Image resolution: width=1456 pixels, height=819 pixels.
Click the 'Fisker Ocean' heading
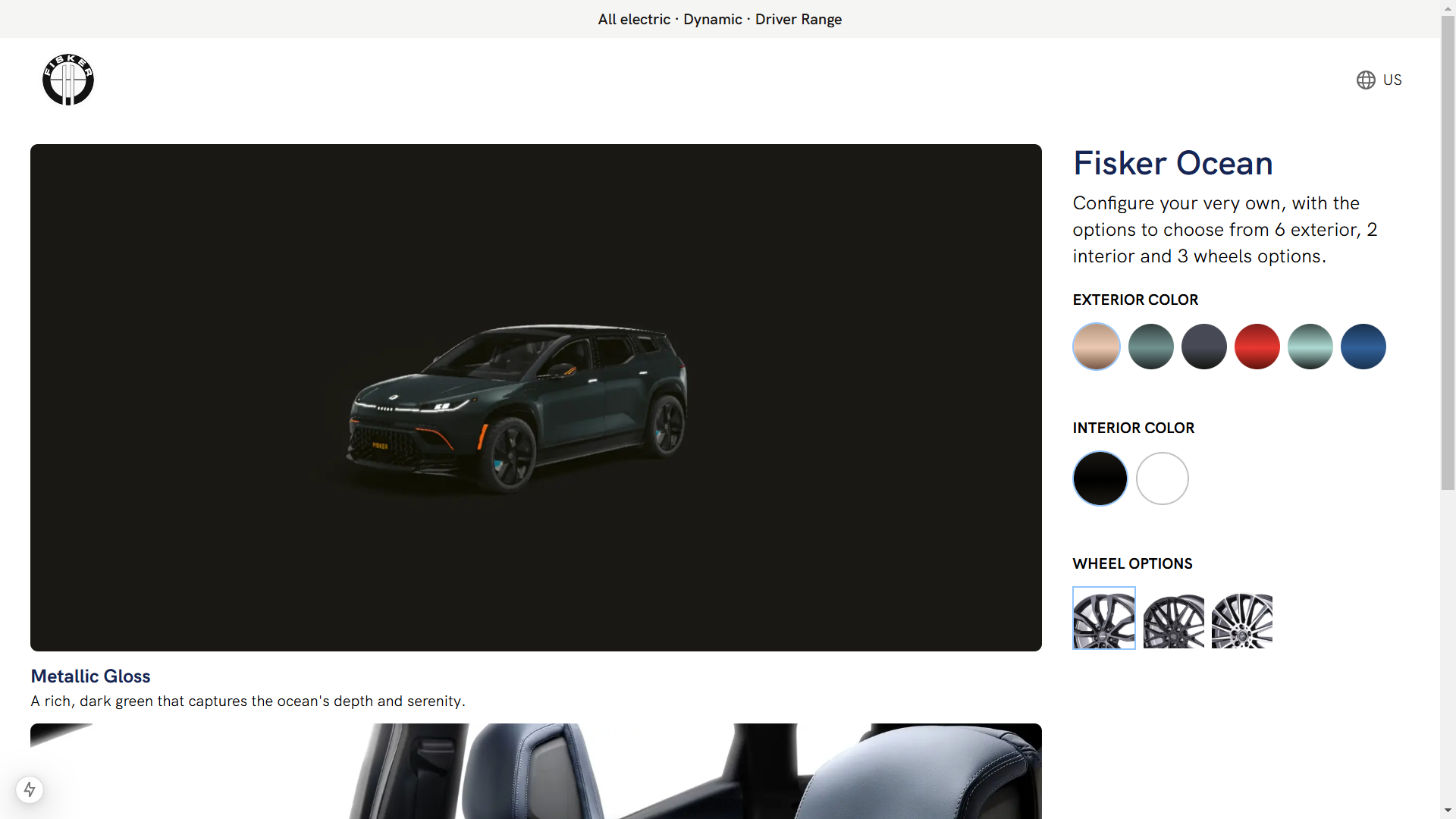pos(1172,163)
